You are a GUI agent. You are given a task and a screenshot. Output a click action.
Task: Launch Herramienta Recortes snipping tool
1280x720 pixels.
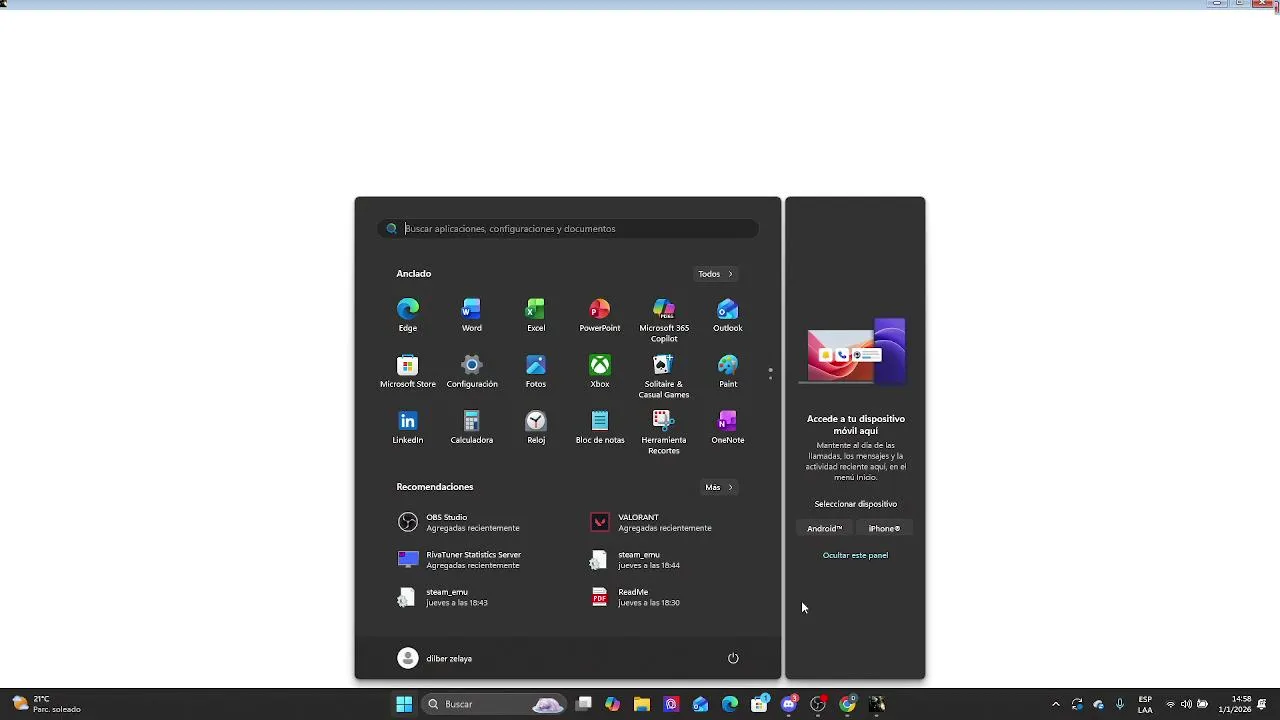point(664,432)
